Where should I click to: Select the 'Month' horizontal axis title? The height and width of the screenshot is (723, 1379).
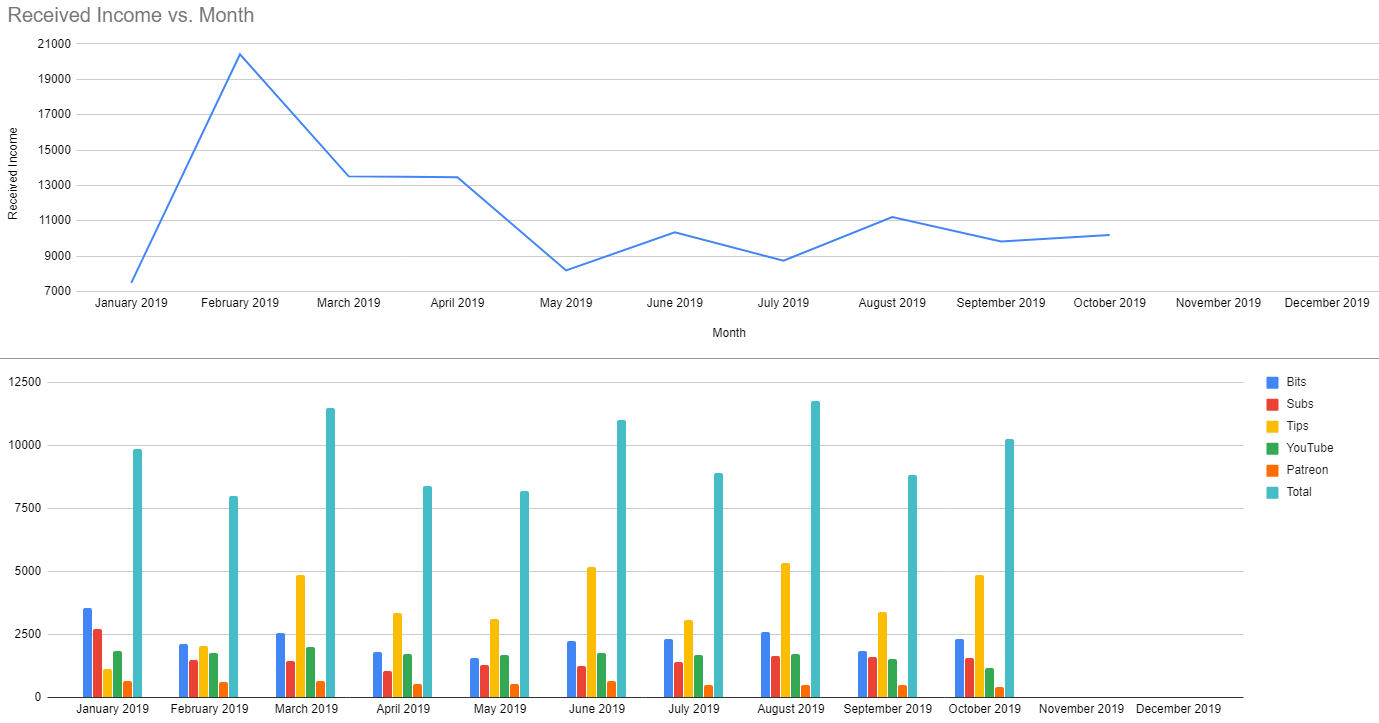[x=729, y=333]
